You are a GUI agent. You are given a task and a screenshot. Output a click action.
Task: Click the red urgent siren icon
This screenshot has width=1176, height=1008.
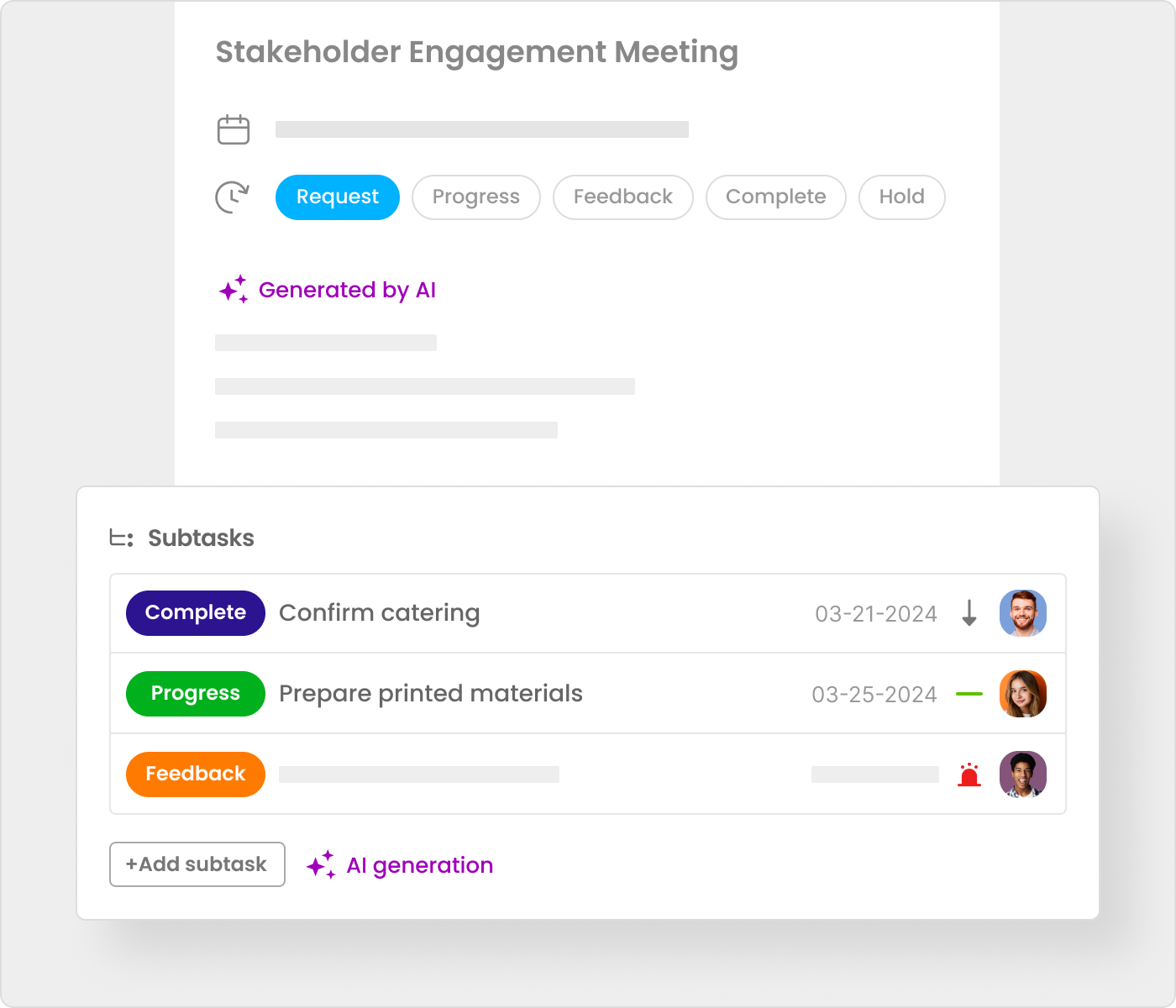(969, 774)
